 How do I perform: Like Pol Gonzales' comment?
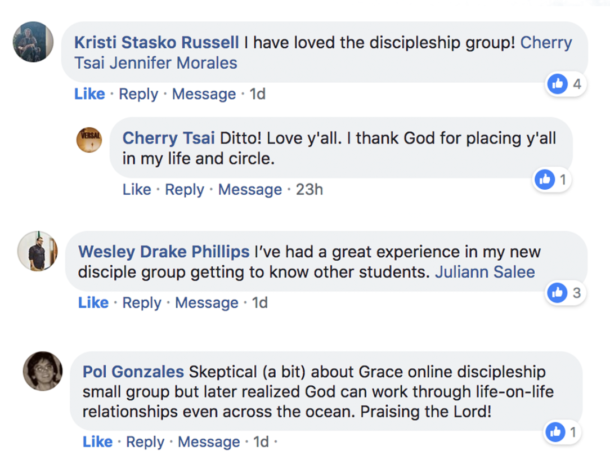click(97, 441)
